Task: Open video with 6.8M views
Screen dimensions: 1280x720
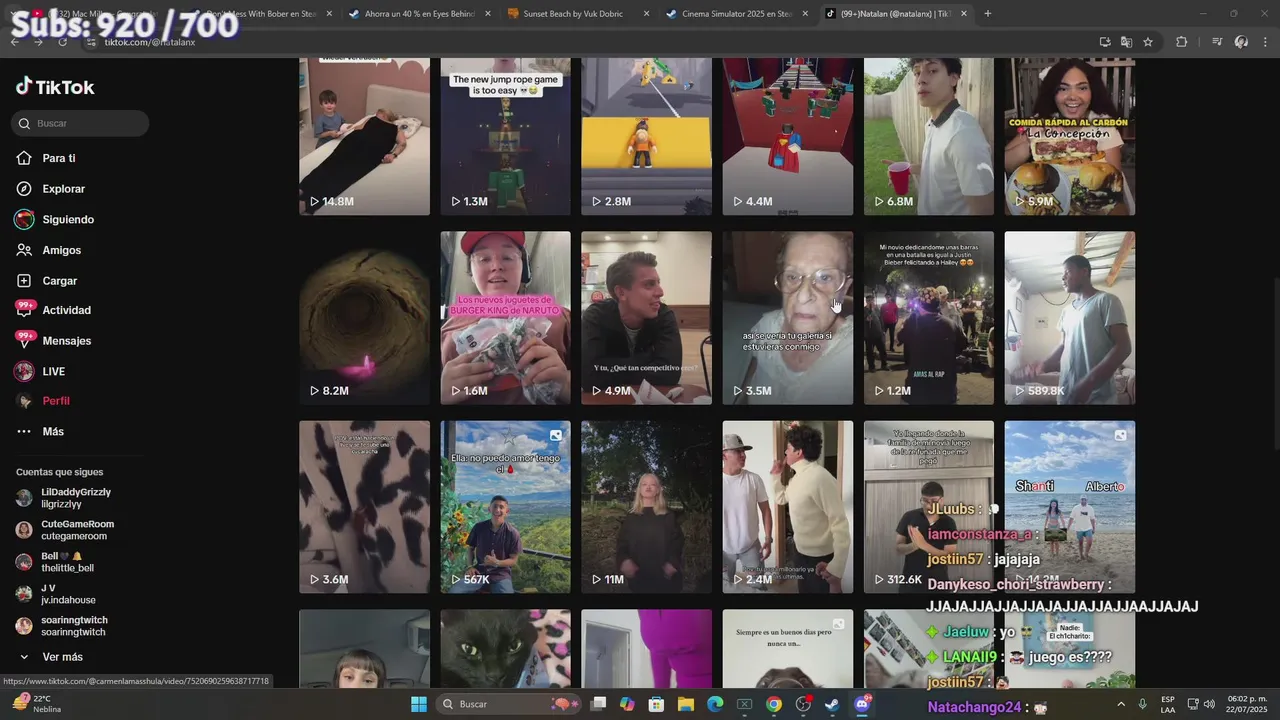Action: [x=929, y=136]
